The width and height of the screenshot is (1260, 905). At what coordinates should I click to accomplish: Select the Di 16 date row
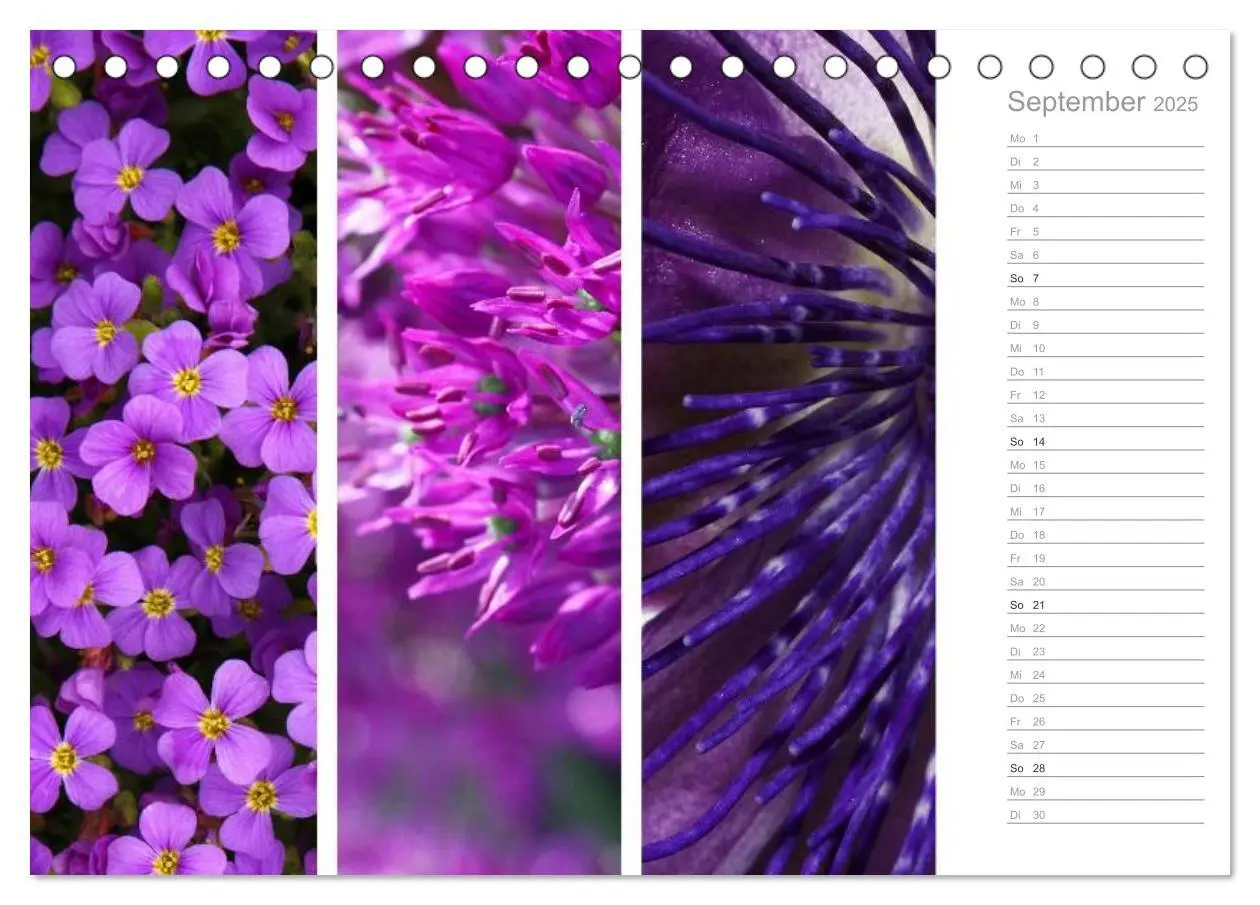tap(1105, 488)
